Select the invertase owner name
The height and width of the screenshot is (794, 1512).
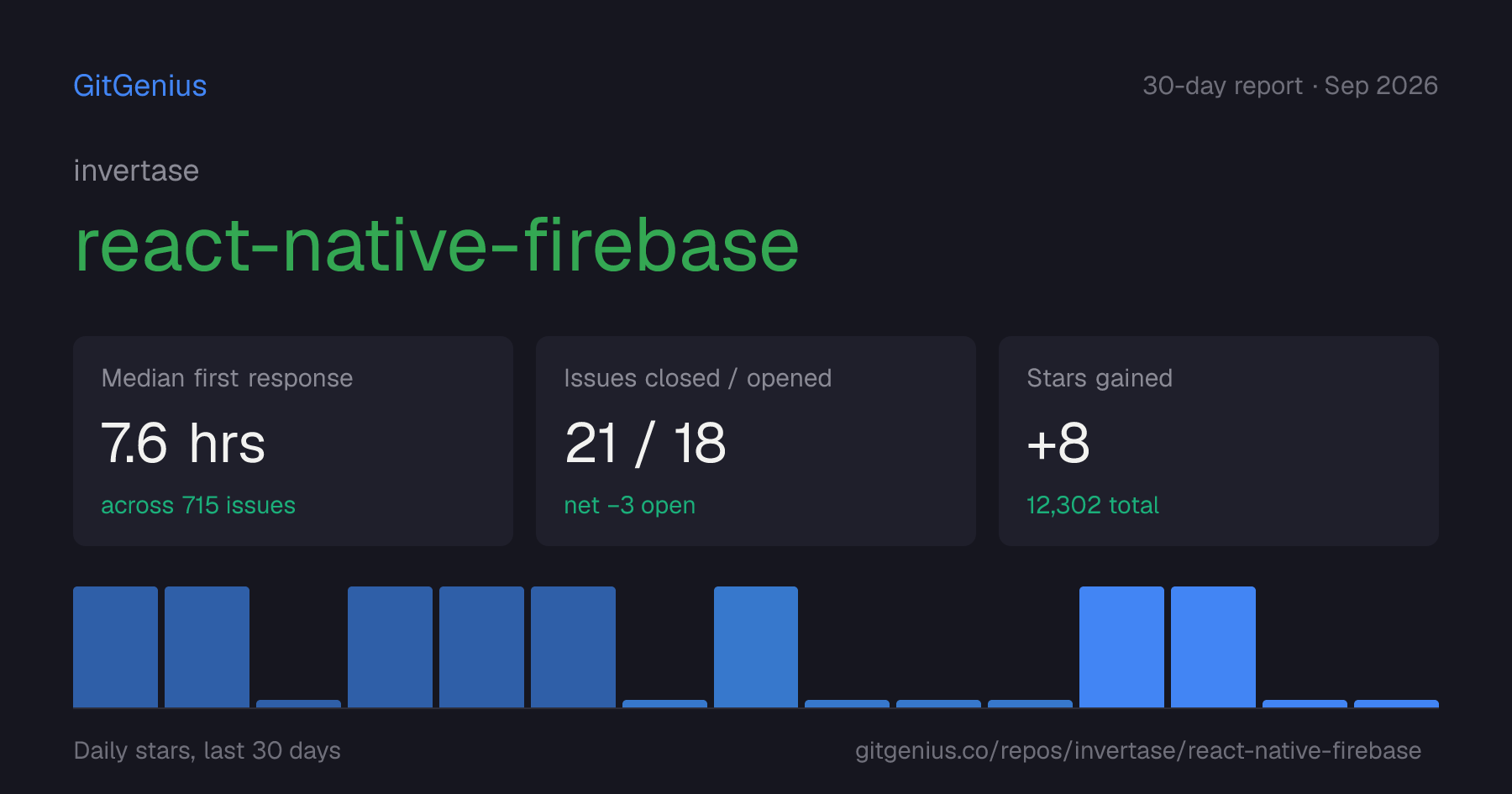(136, 171)
